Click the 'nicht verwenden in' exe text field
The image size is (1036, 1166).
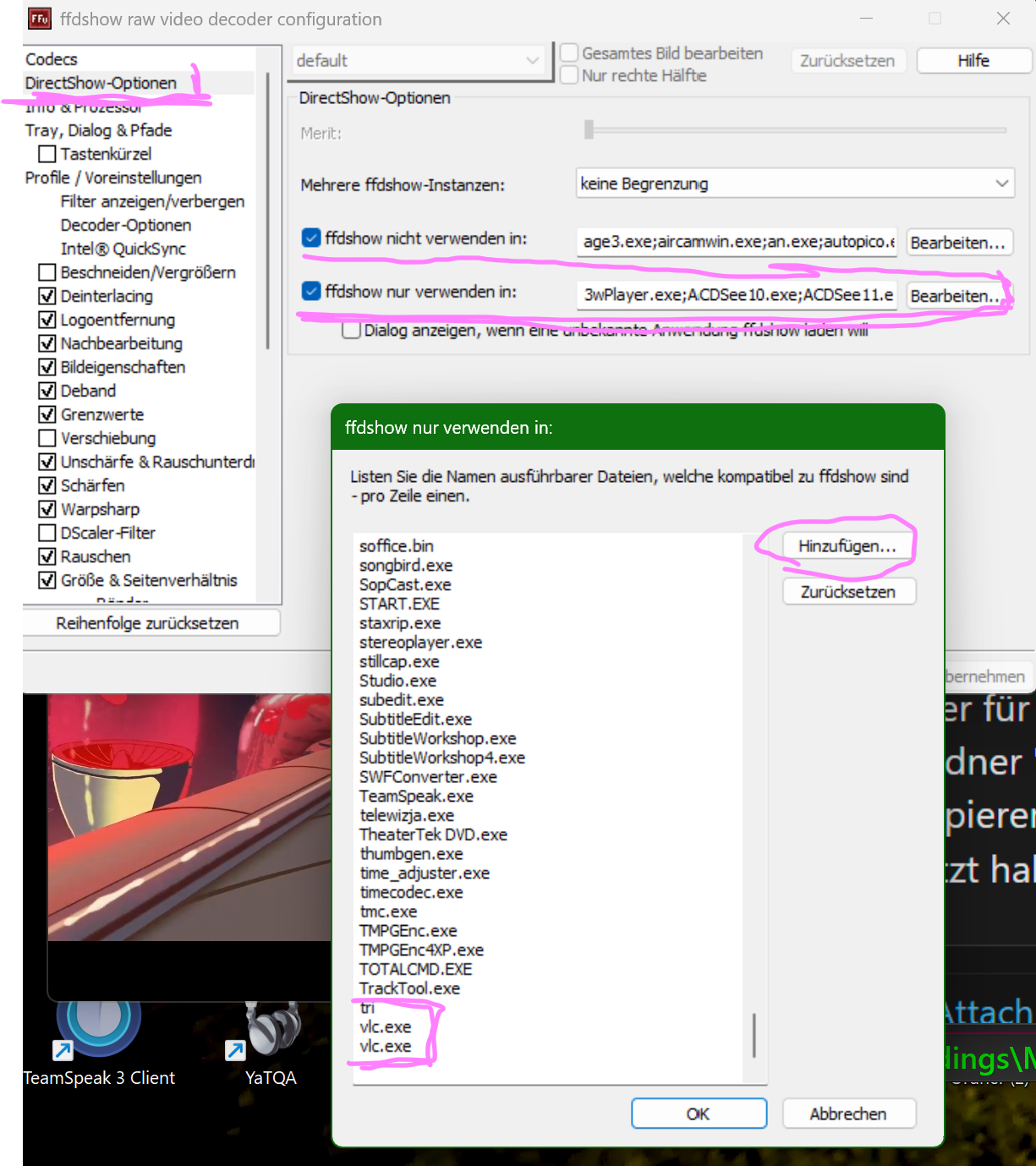click(x=737, y=242)
